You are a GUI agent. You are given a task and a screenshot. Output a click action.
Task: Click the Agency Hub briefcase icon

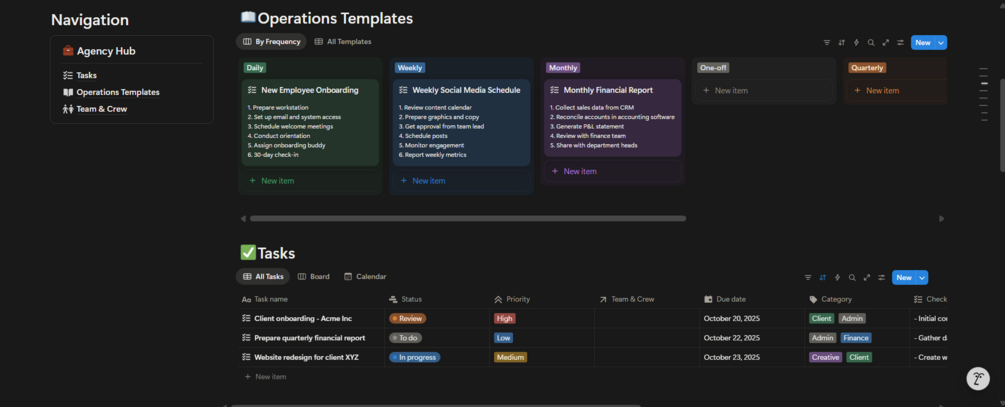(68, 51)
